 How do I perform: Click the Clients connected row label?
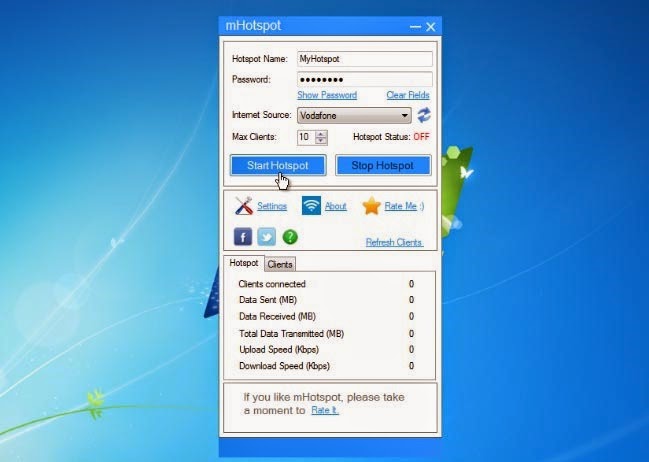[272, 284]
